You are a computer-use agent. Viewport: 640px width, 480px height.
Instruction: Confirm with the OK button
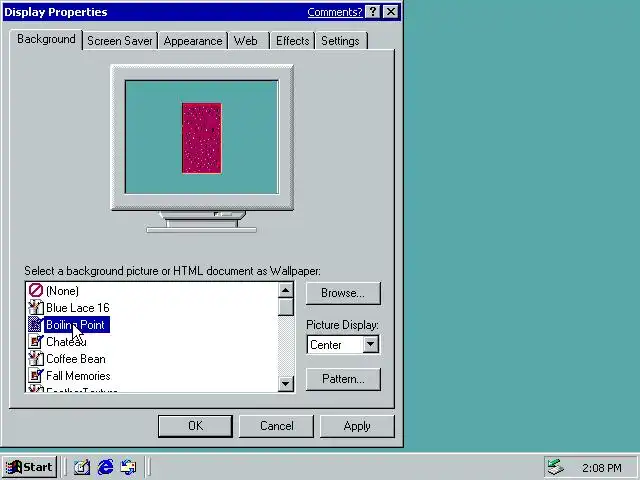(x=195, y=426)
